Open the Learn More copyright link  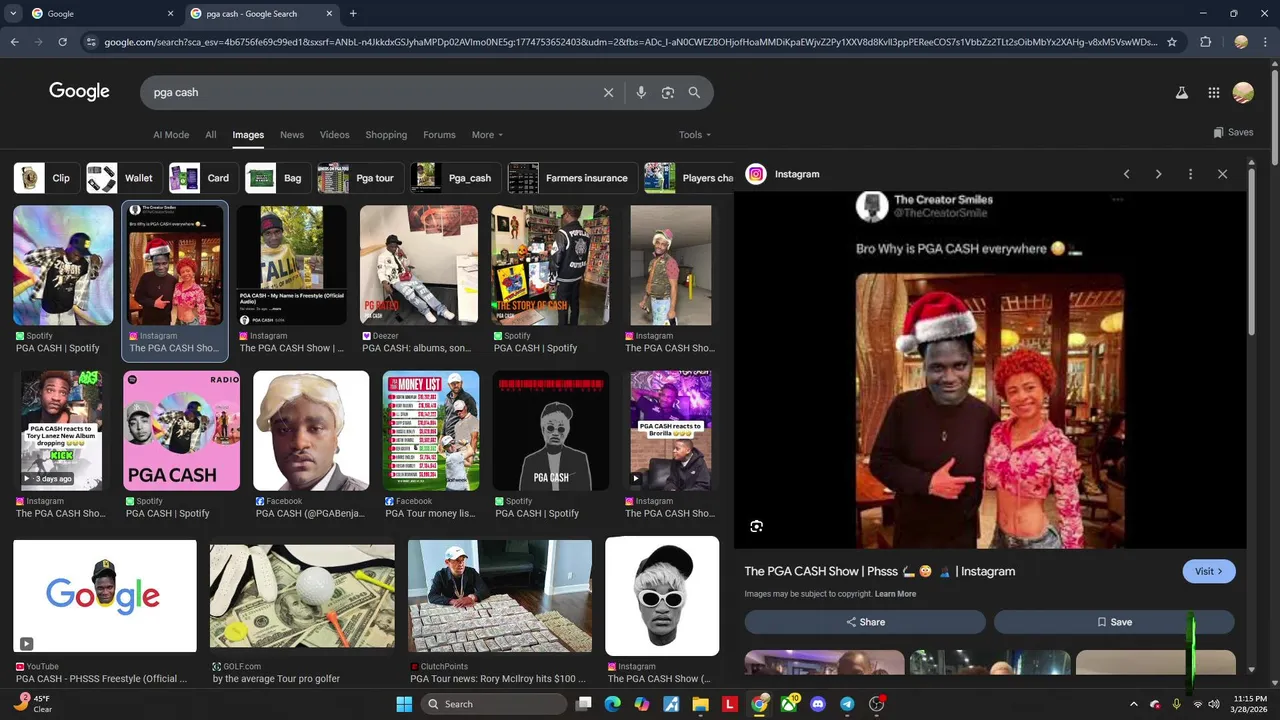click(895, 594)
